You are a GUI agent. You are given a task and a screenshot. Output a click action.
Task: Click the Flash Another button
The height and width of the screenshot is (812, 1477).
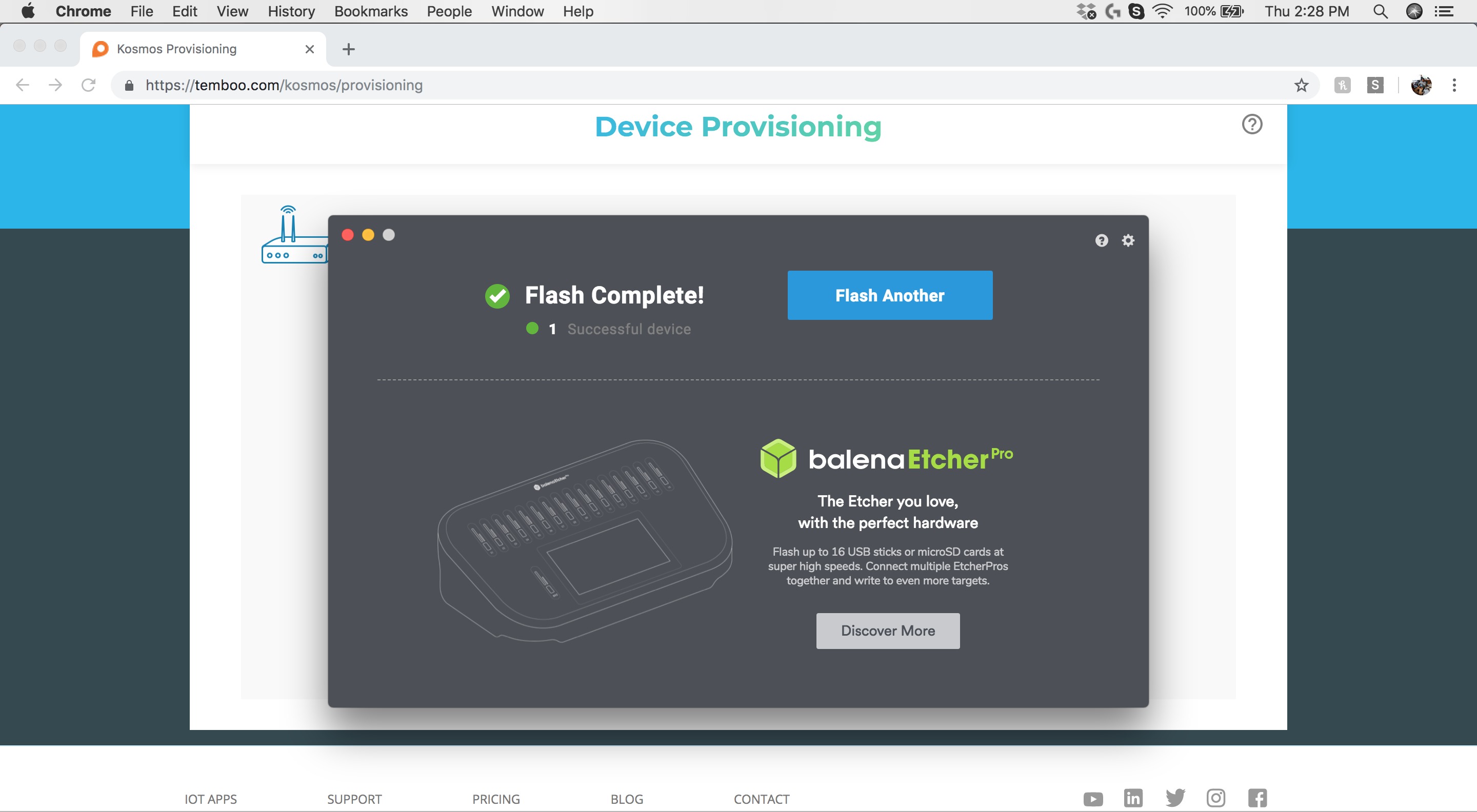click(889, 295)
